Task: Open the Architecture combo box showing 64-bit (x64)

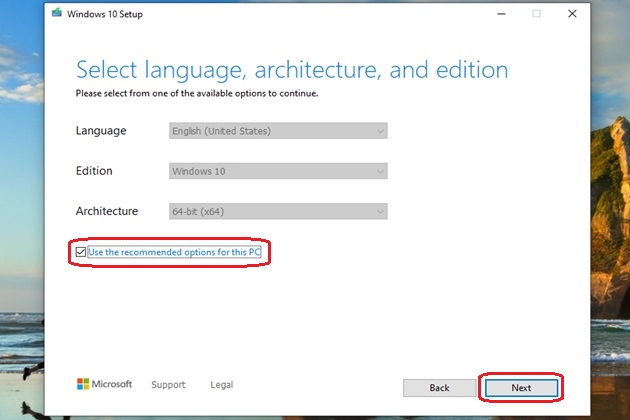Action: (x=278, y=211)
